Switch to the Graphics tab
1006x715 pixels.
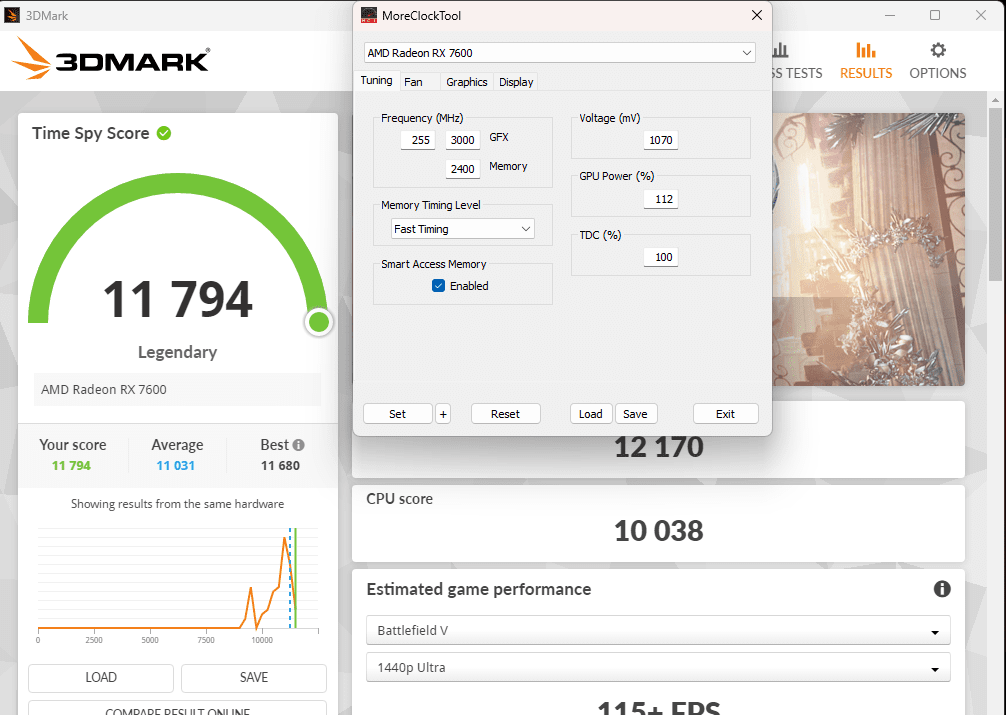click(x=466, y=82)
